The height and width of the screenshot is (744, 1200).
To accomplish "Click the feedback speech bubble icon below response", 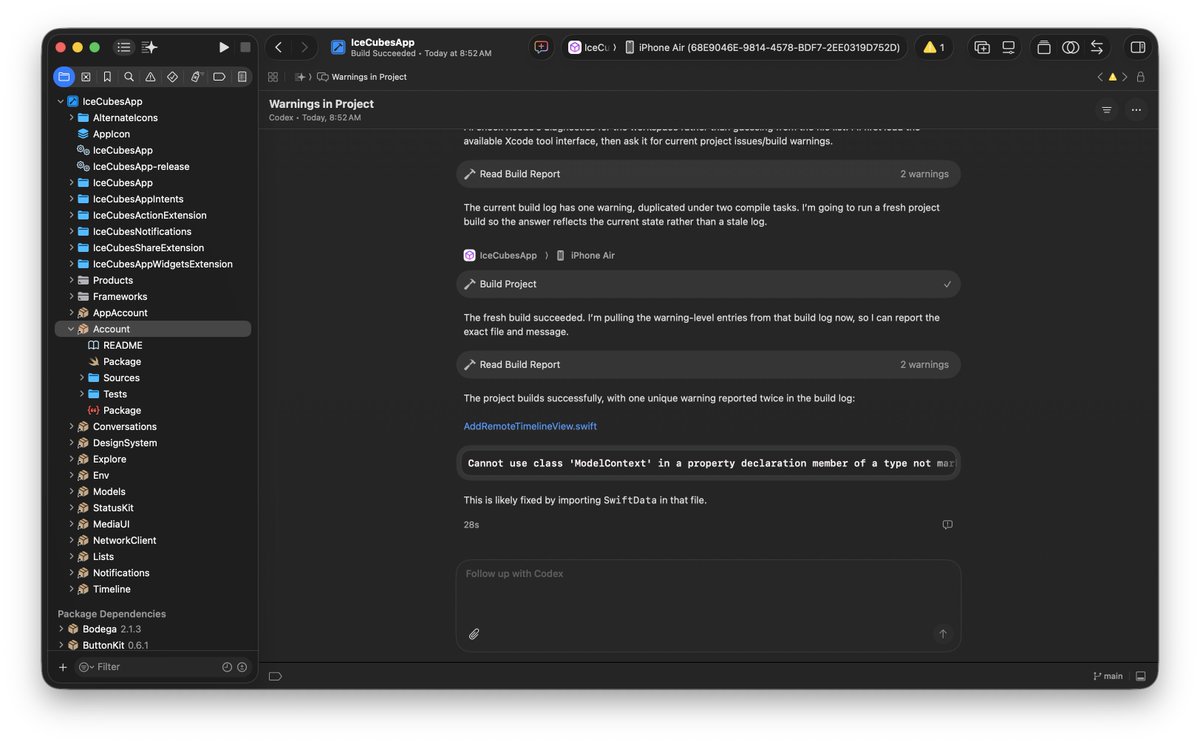I will pyautogui.click(x=947, y=525).
